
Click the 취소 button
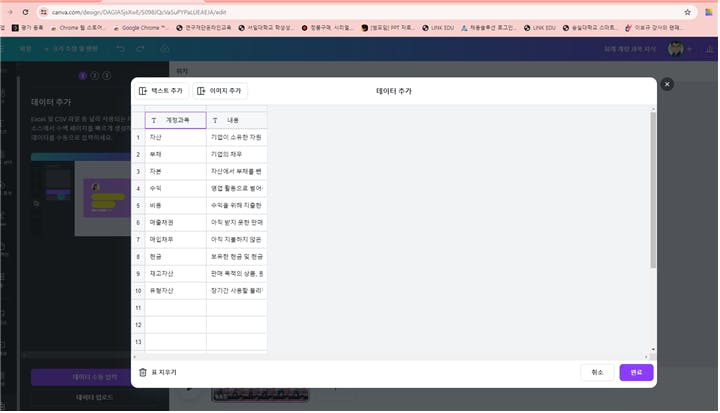(597, 373)
